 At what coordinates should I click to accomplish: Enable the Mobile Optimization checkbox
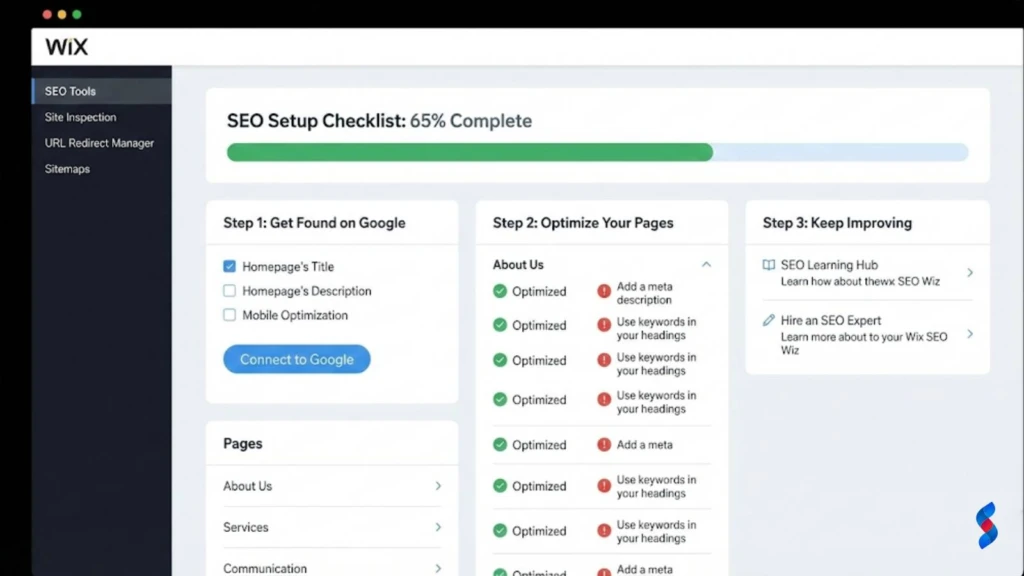click(229, 313)
